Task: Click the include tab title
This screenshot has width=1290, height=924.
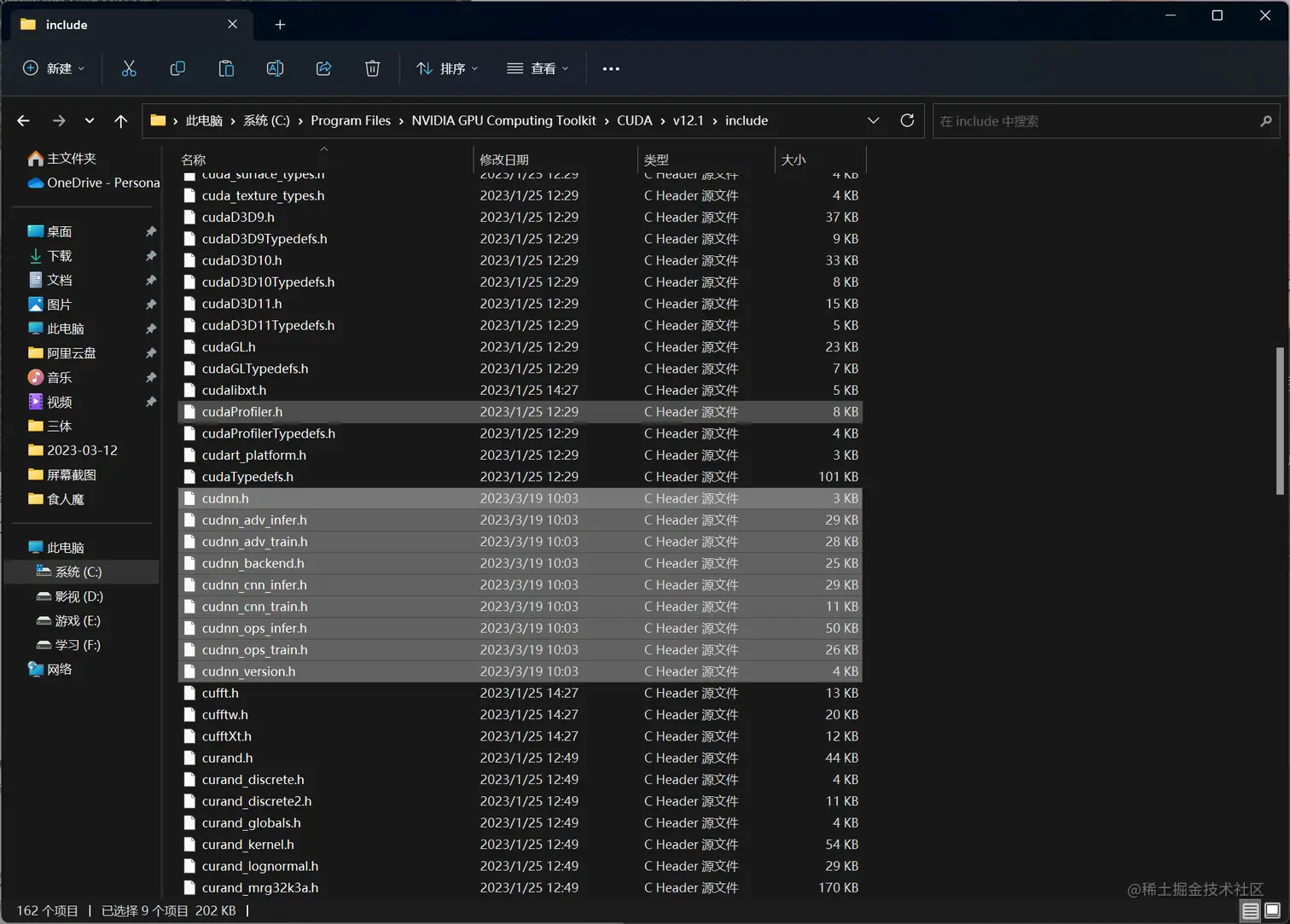Action: click(x=67, y=25)
